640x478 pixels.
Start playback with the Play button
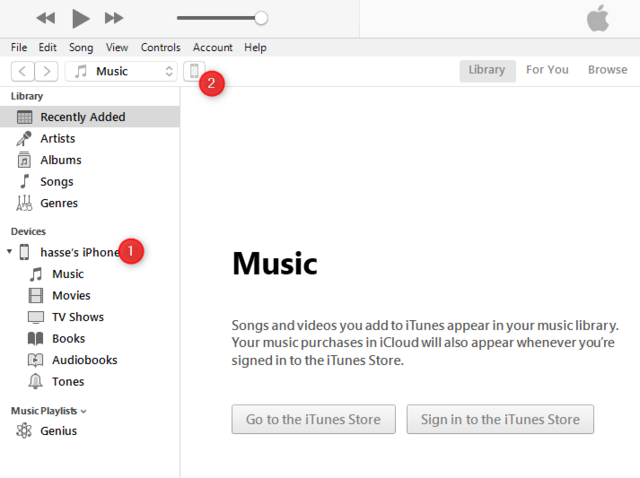click(80, 18)
